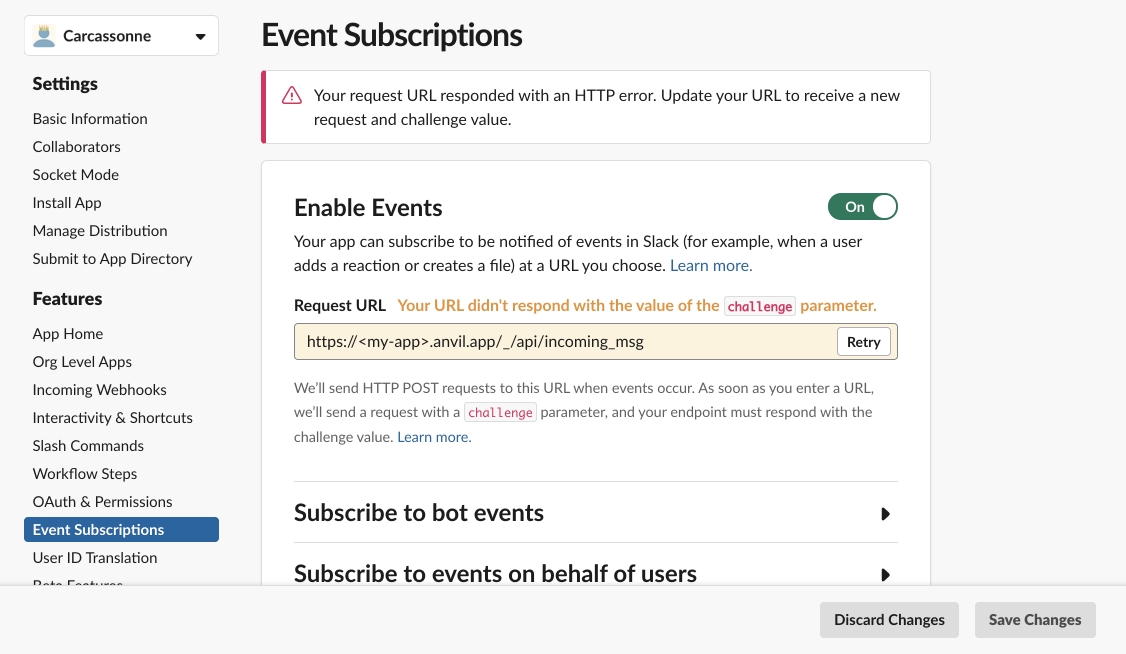Click the Retry button in Request URL
Image resolution: width=1126 pixels, height=654 pixels.
pyautogui.click(x=863, y=342)
